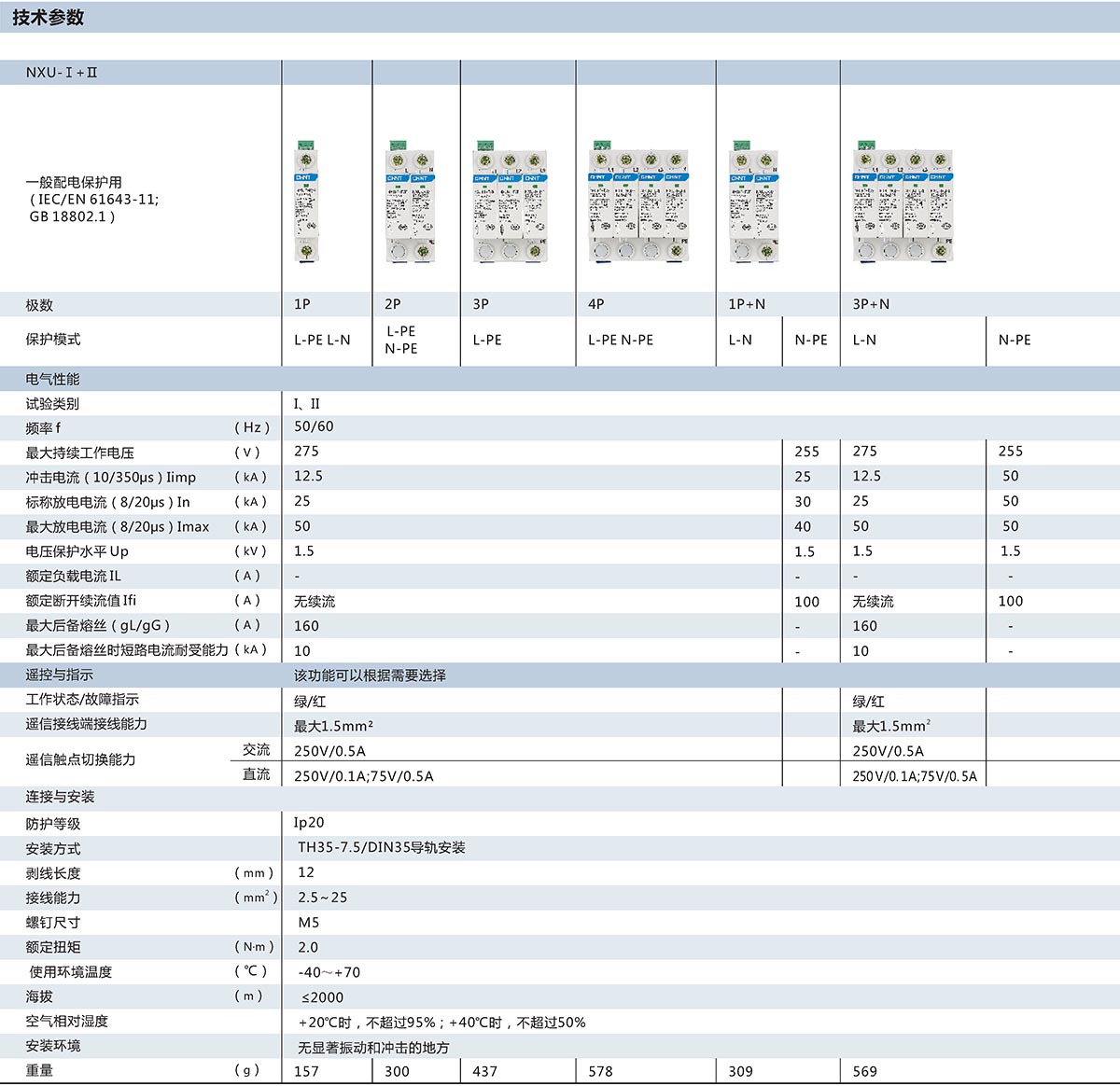Image resolution: width=1120 pixels, height=1086 pixels.
Task: Select the weight value 578
Action: (x=600, y=1071)
